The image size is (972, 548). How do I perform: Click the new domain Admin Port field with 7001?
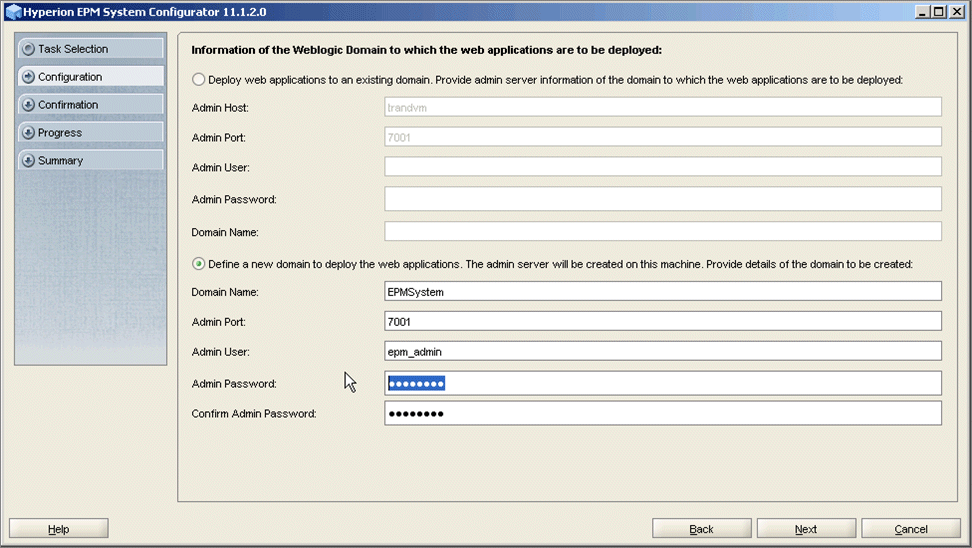click(x=663, y=321)
